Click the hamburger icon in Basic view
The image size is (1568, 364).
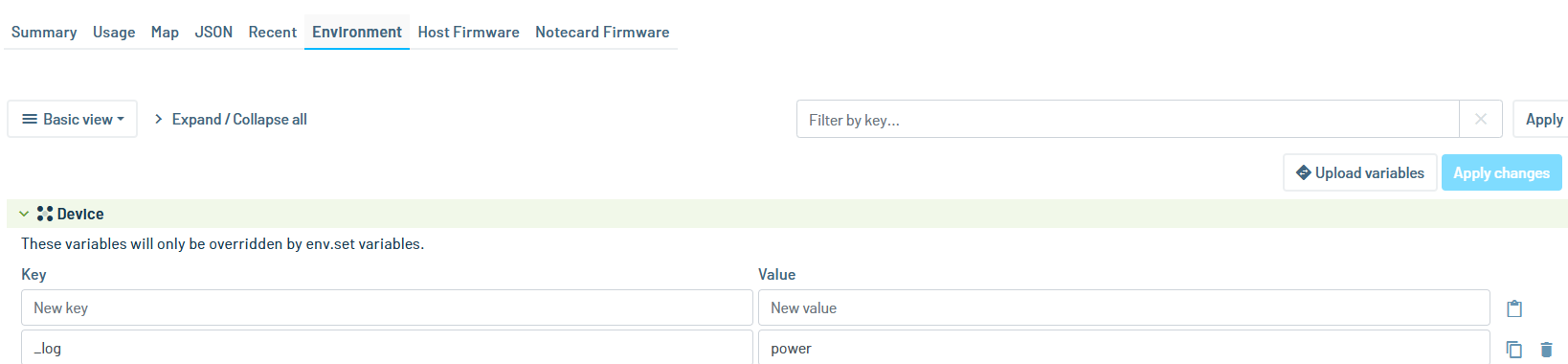coord(30,120)
